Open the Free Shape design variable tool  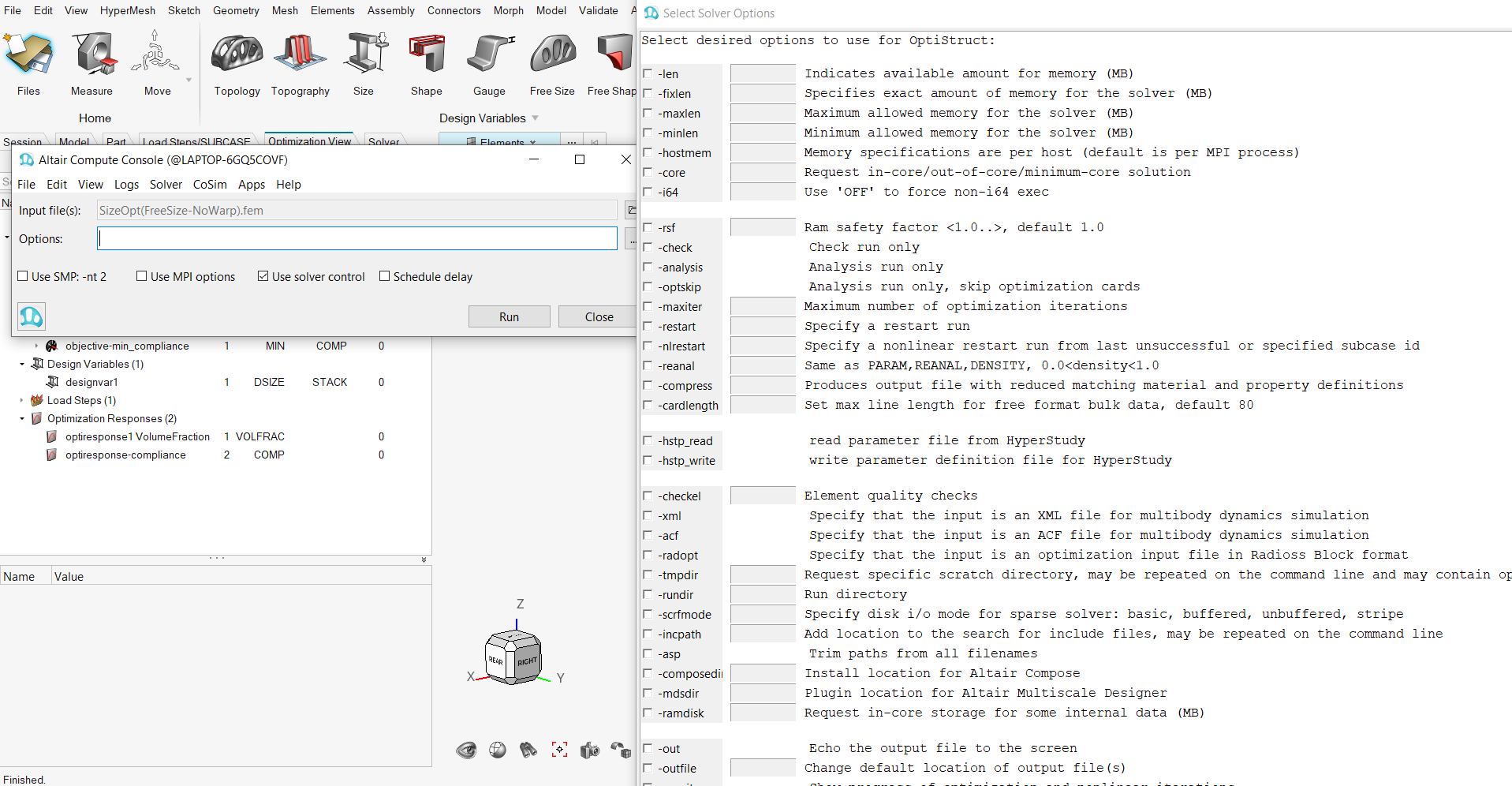(612, 63)
